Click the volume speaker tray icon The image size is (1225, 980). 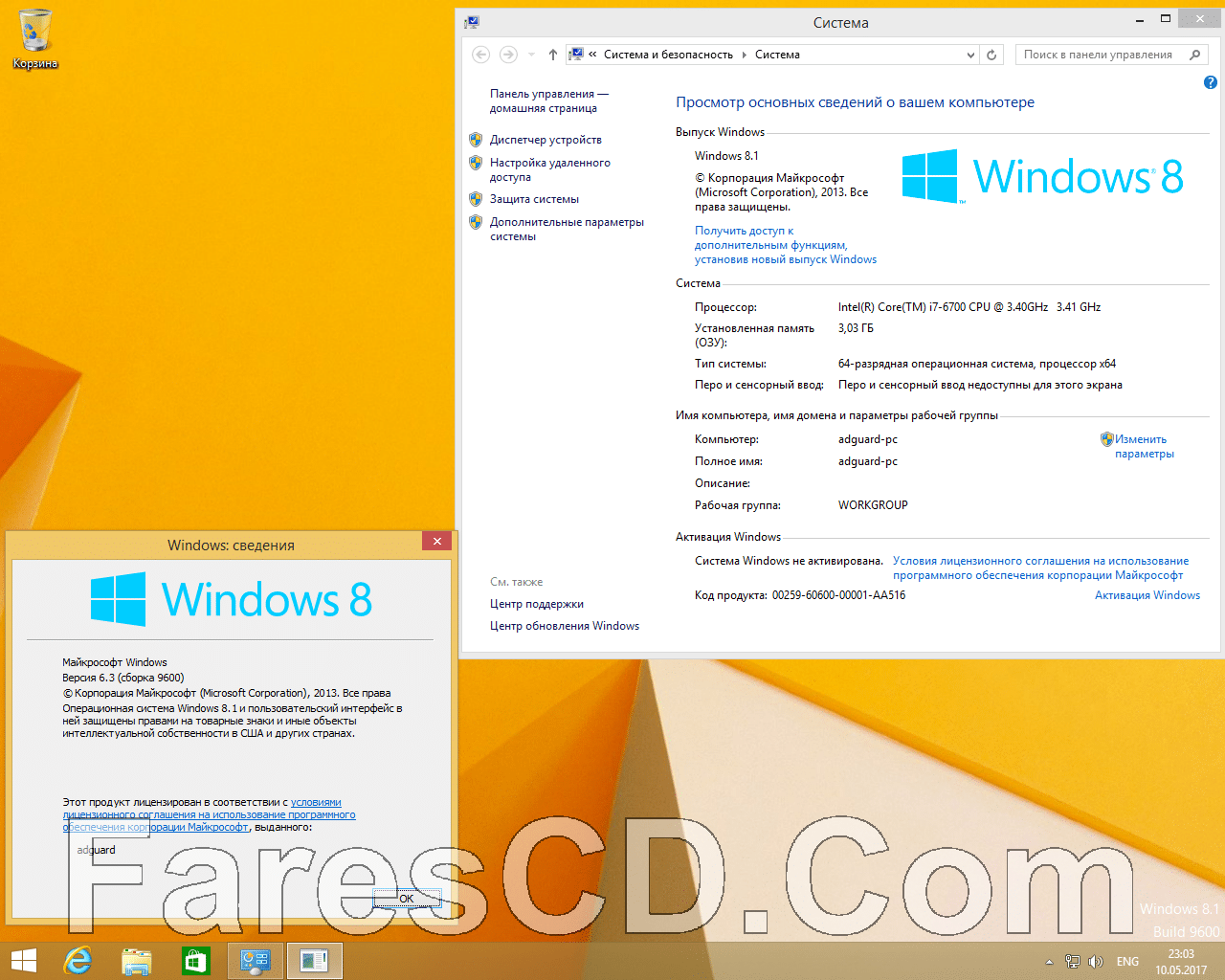[1096, 962]
